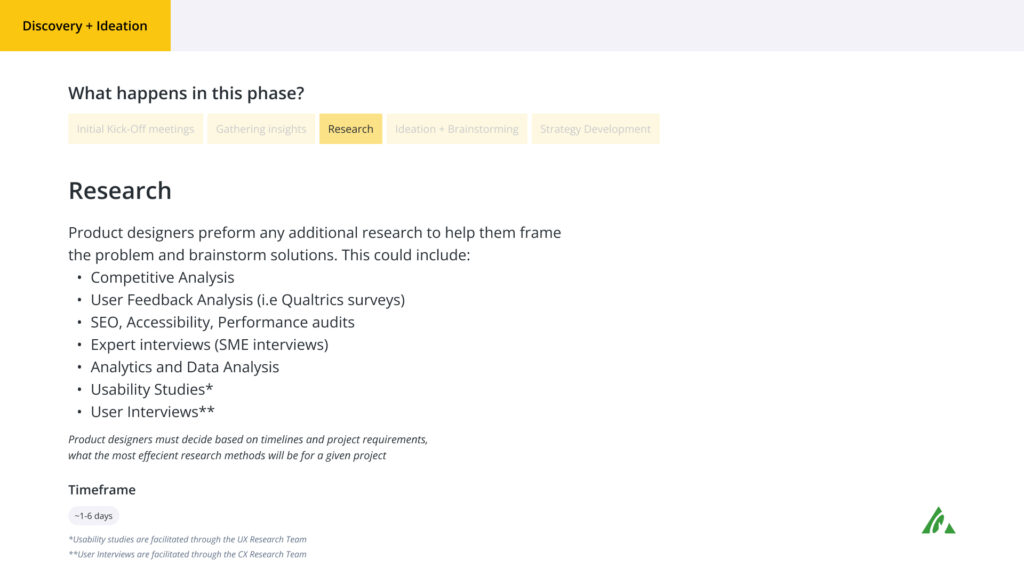
Task: Click the What happens in this phase heading
Action: [x=186, y=93]
